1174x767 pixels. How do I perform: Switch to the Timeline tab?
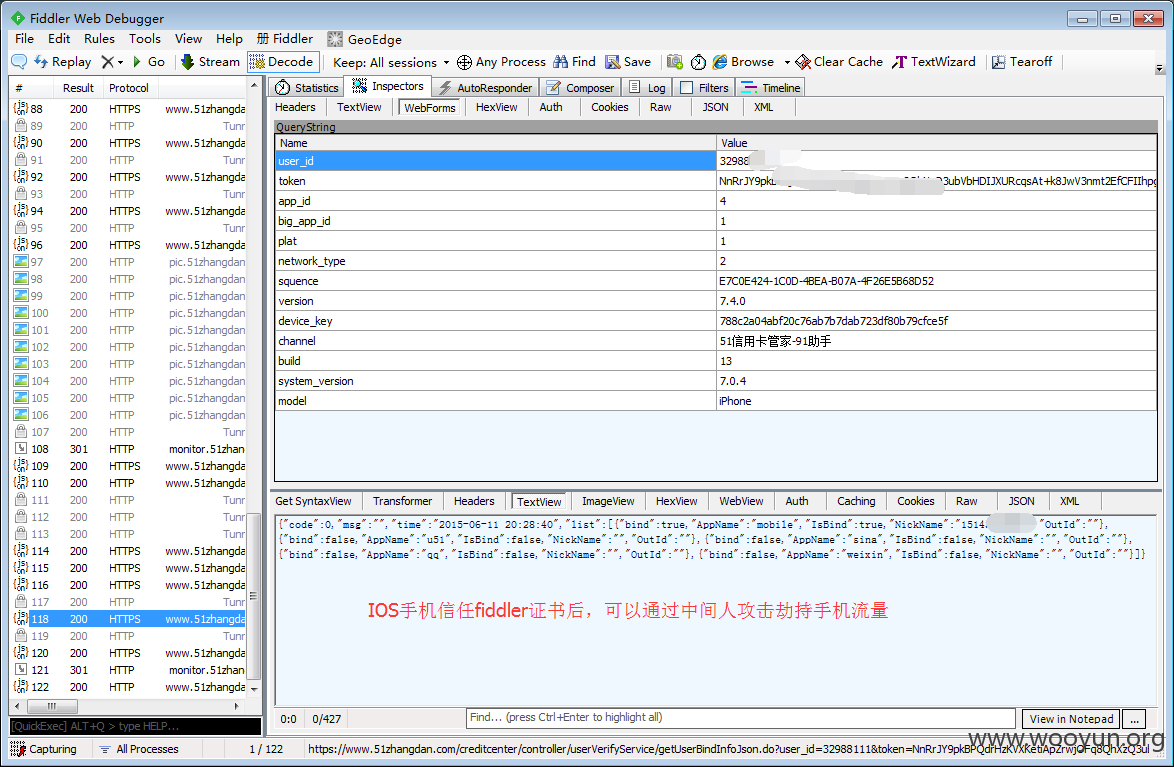click(x=770, y=88)
